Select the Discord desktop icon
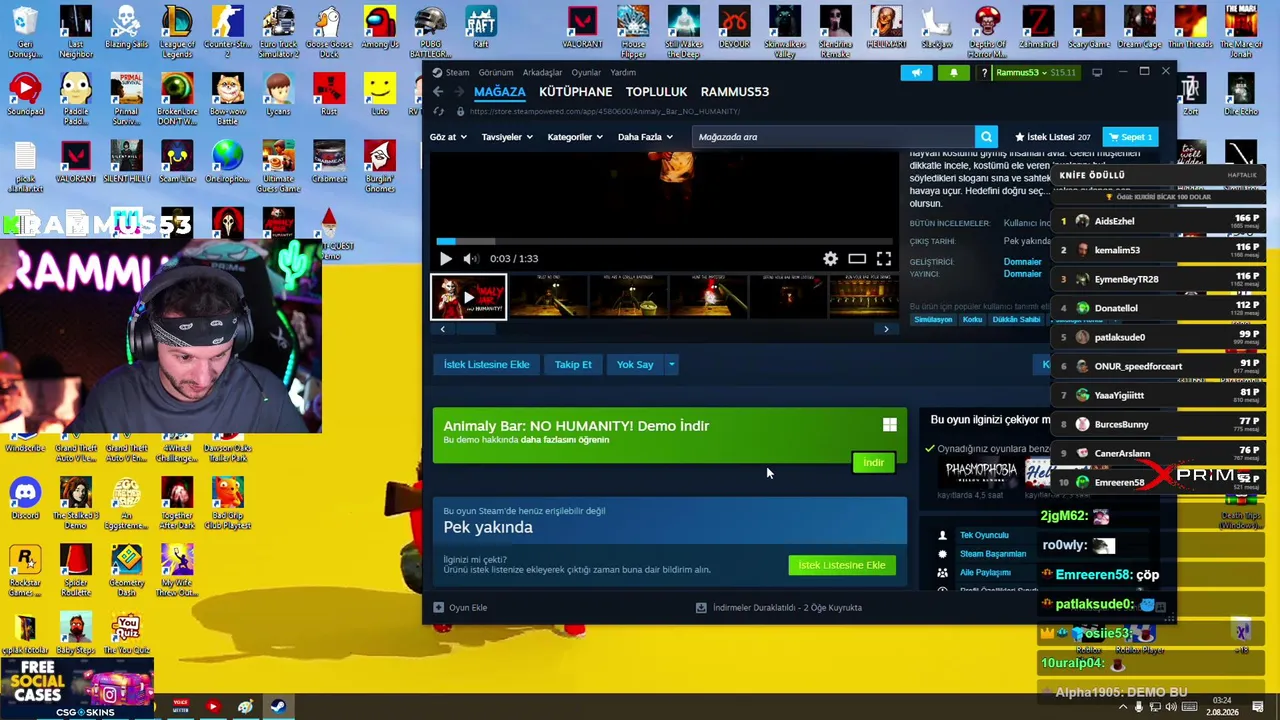This screenshot has width=1280, height=720. (25, 498)
